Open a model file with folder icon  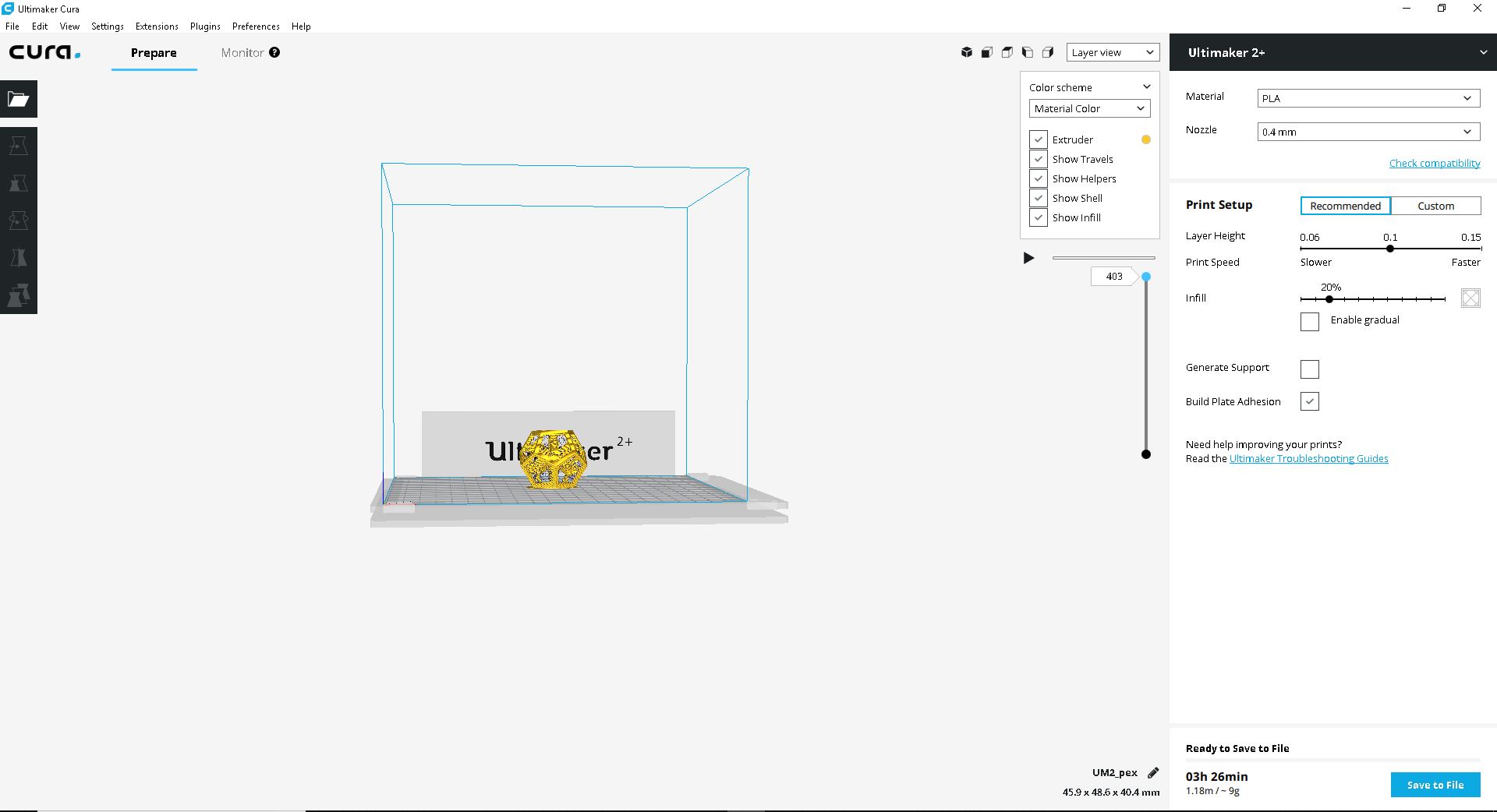(19, 99)
